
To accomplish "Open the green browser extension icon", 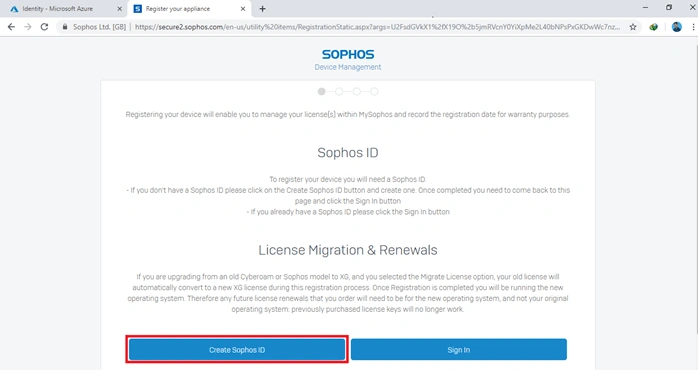I will coord(653,27).
